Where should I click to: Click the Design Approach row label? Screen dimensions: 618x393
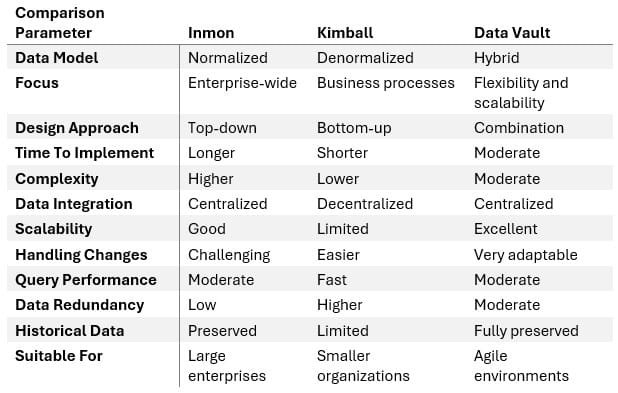(77, 128)
